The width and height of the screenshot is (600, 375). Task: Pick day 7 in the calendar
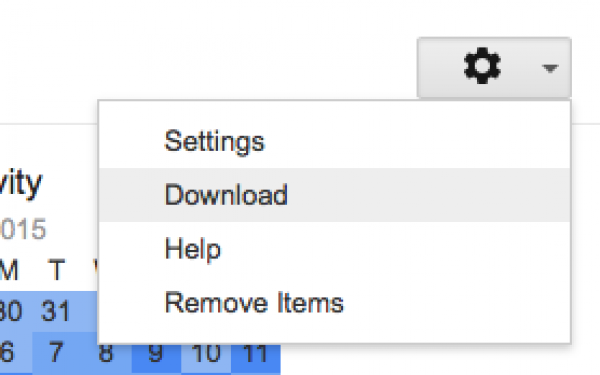point(57,352)
